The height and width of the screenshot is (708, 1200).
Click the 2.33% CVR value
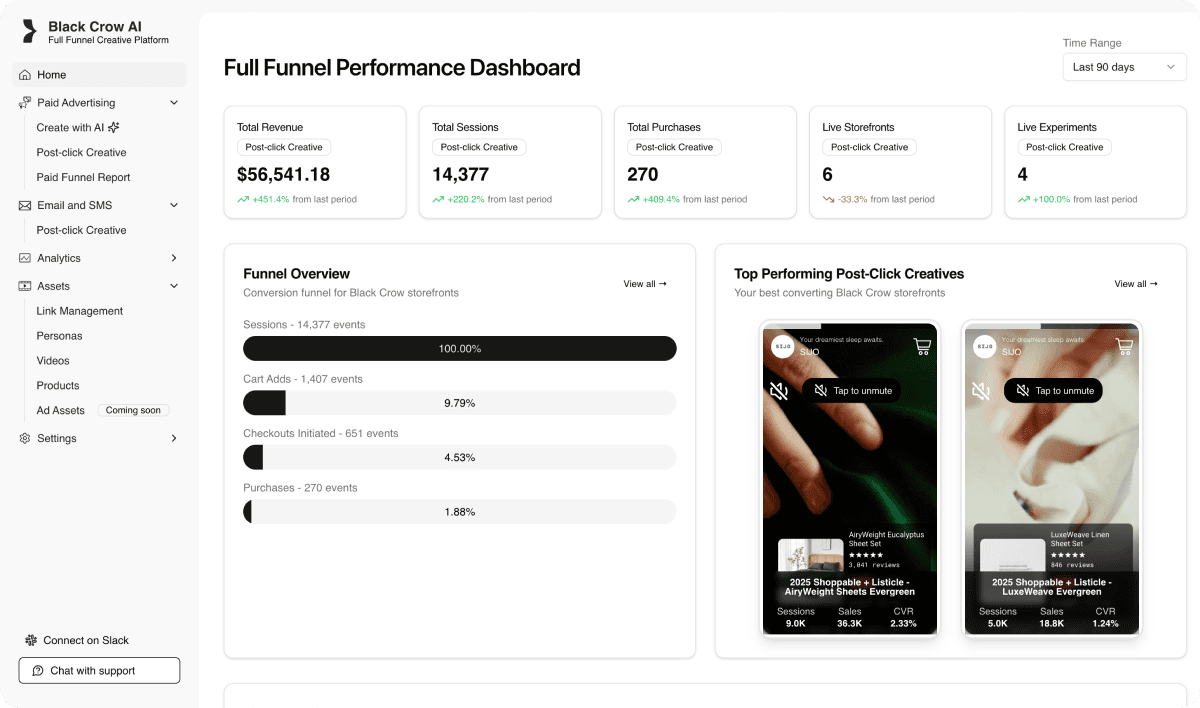(x=904, y=623)
